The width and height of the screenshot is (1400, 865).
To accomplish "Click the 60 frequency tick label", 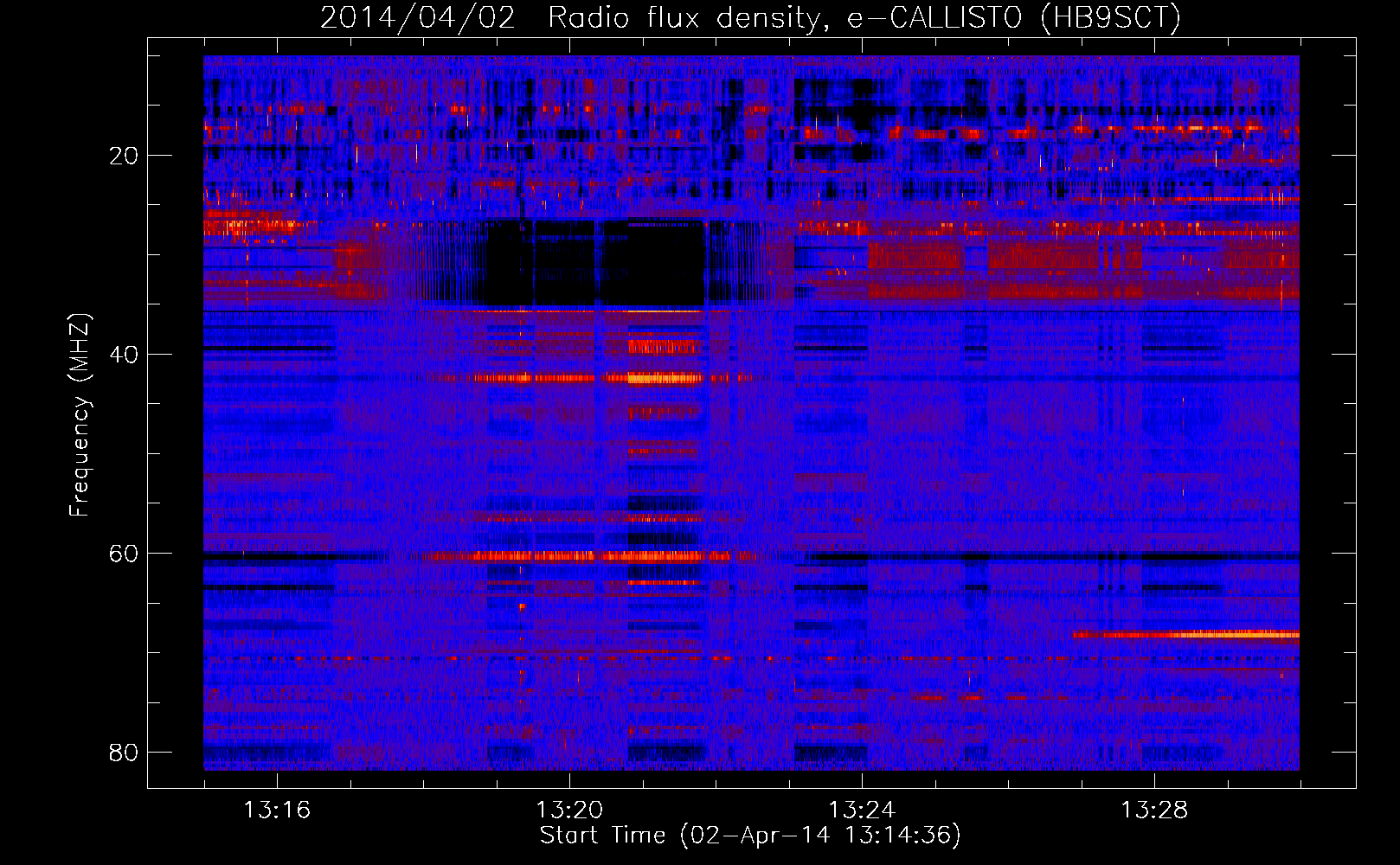I will 124,554.
